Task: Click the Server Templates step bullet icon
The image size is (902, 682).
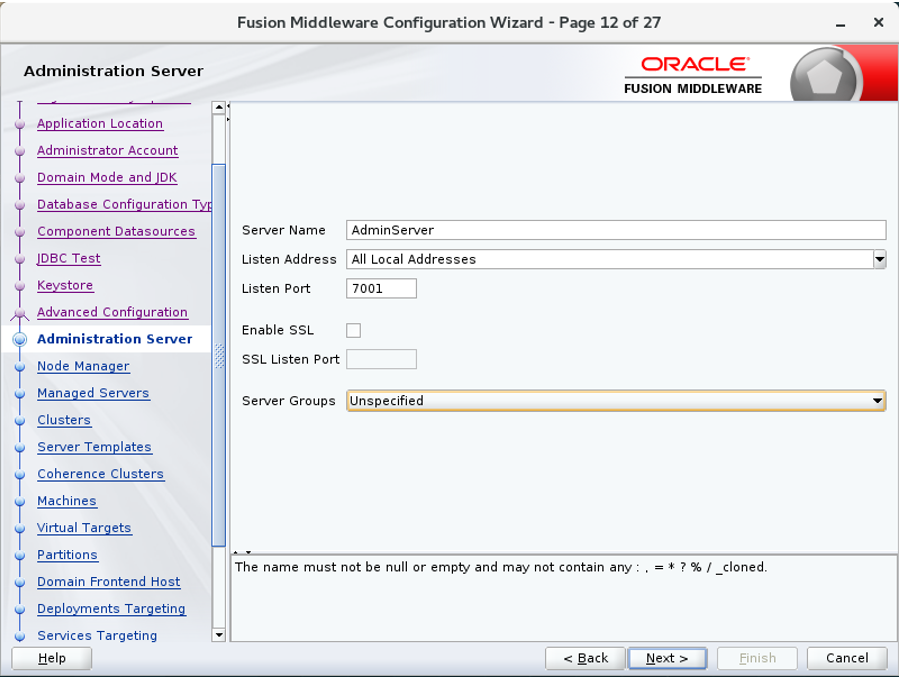Action: click(x=20, y=448)
